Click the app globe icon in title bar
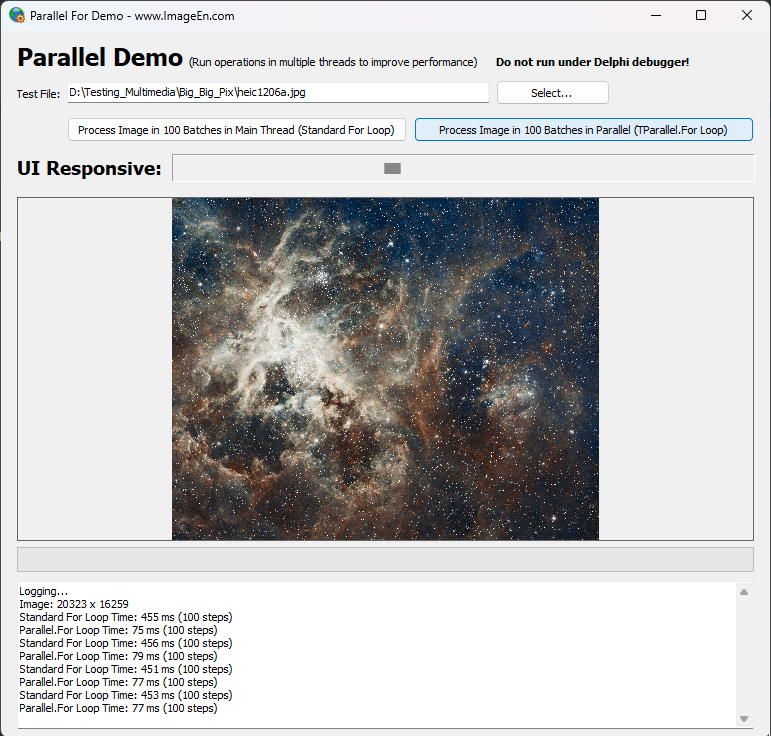This screenshot has height=736, width=771. click(x=17, y=15)
